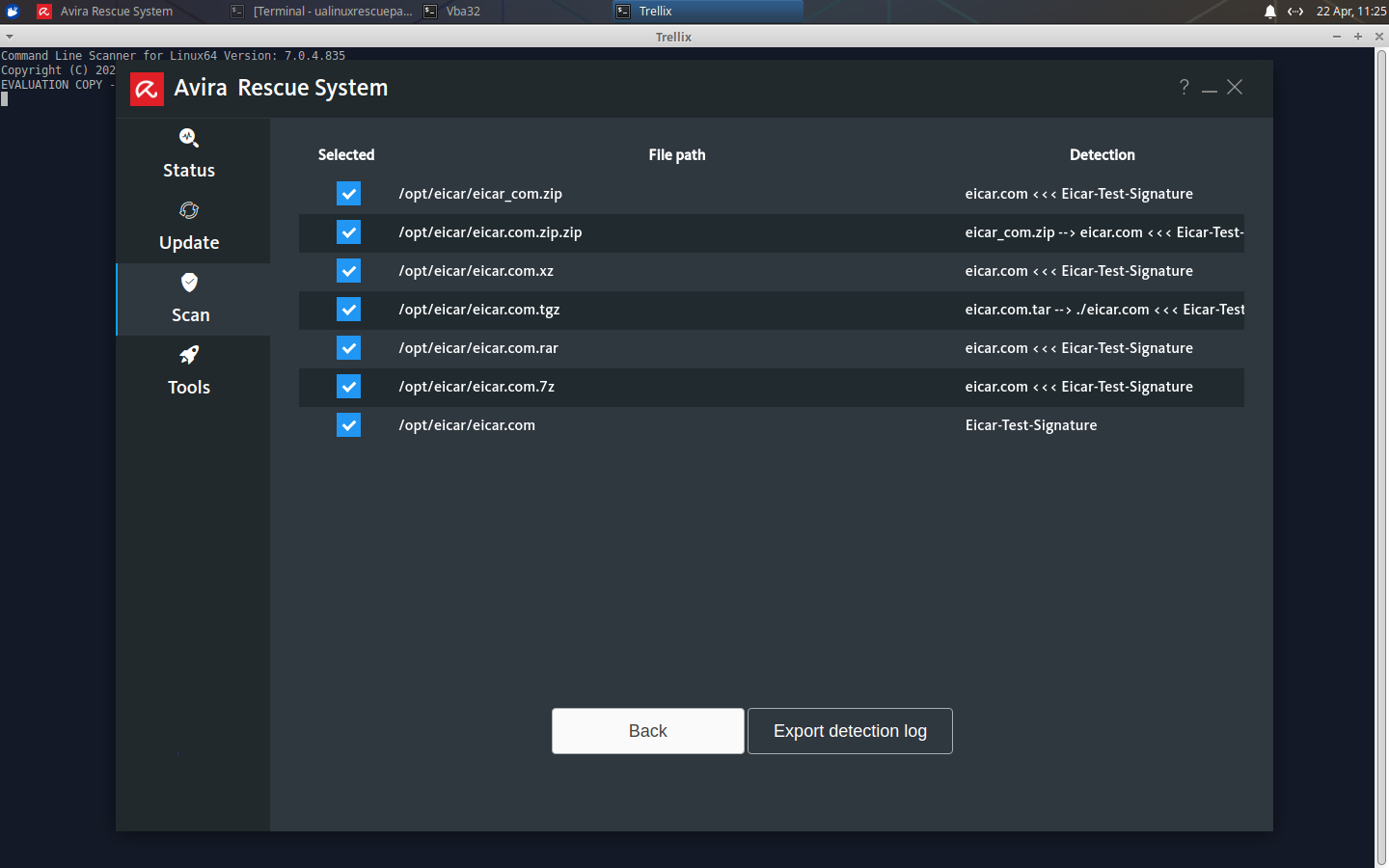Image resolution: width=1389 pixels, height=868 pixels.
Task: Click the Vba32 terminal icon in the taskbar
Action: [427, 11]
